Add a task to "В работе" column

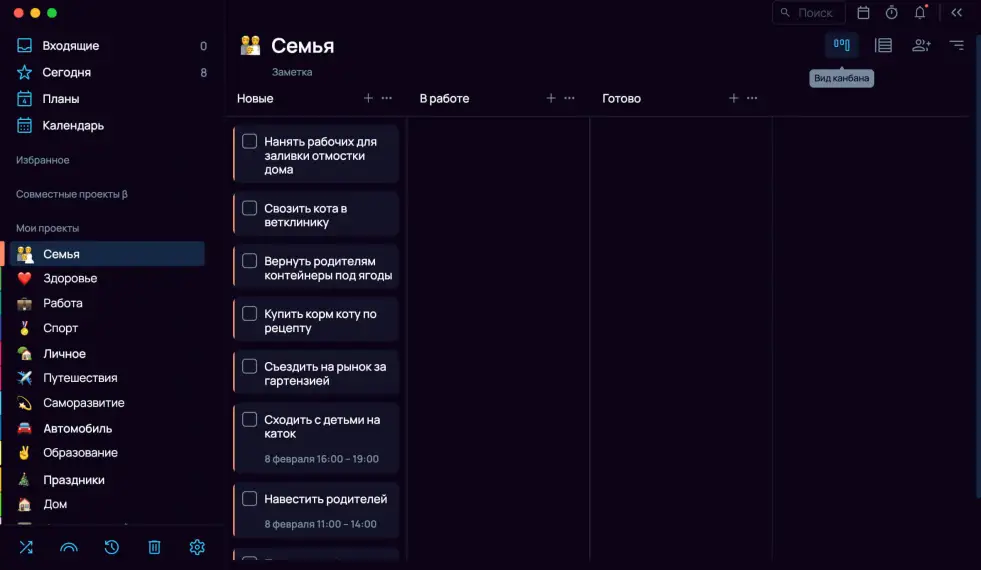point(551,98)
